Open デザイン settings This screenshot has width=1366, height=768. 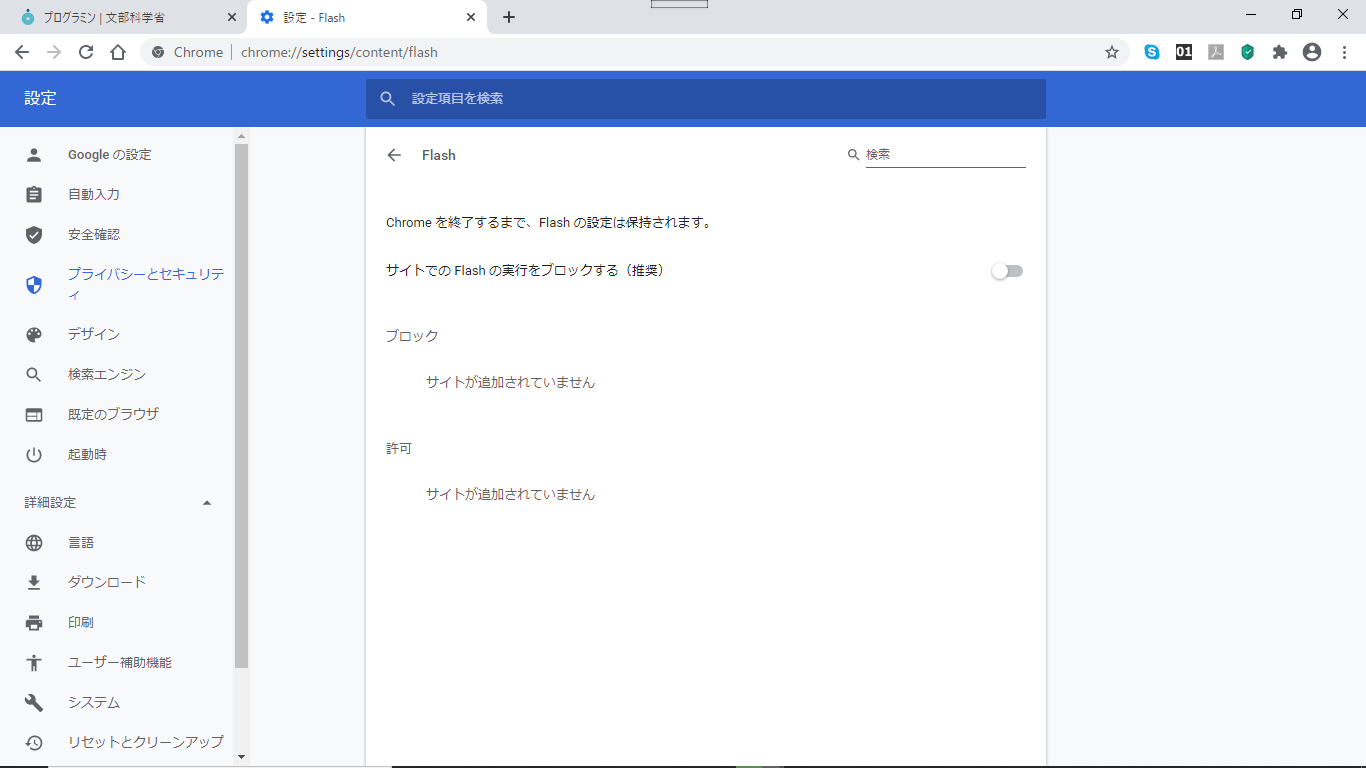94,334
